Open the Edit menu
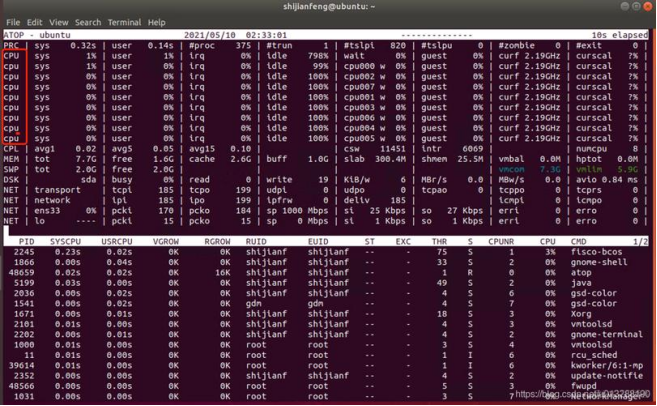 (x=34, y=22)
